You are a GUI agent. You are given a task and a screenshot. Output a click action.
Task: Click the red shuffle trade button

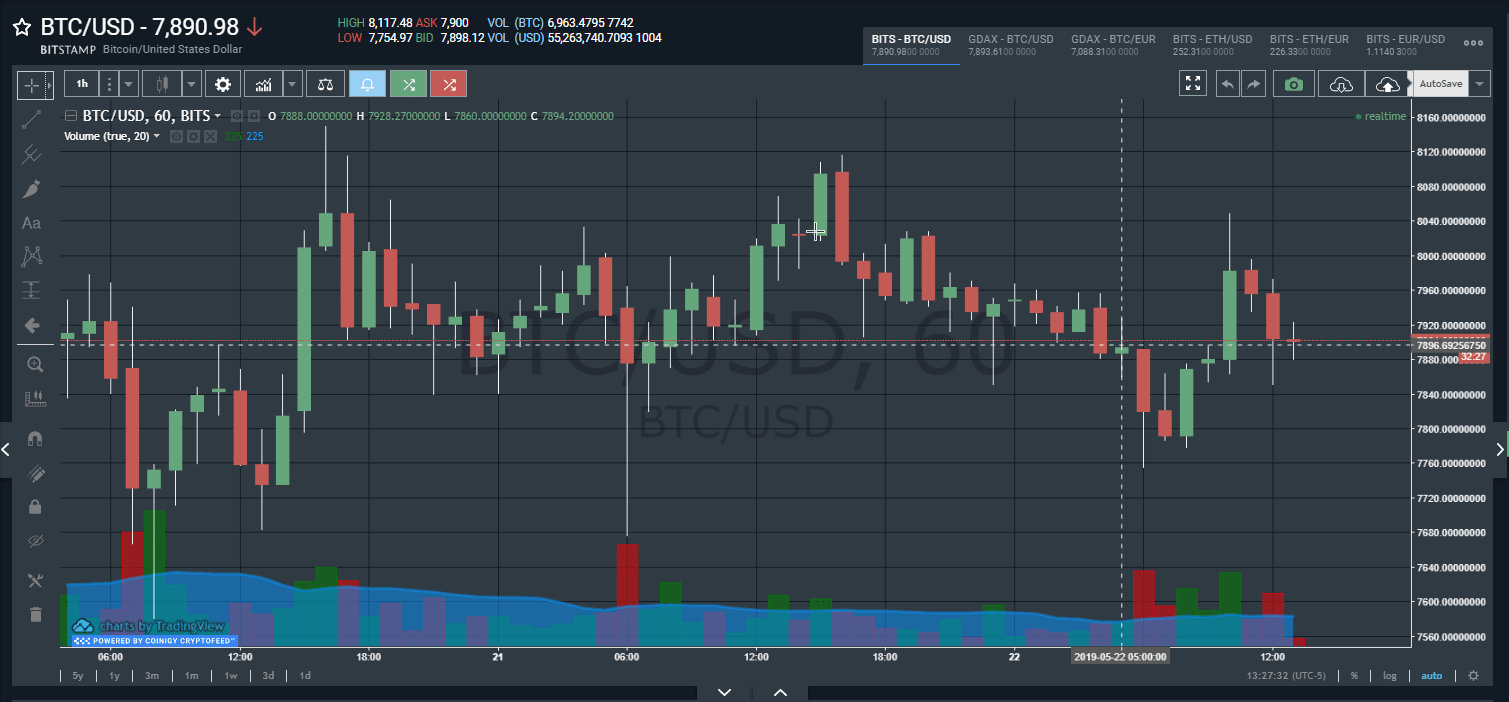pos(449,84)
